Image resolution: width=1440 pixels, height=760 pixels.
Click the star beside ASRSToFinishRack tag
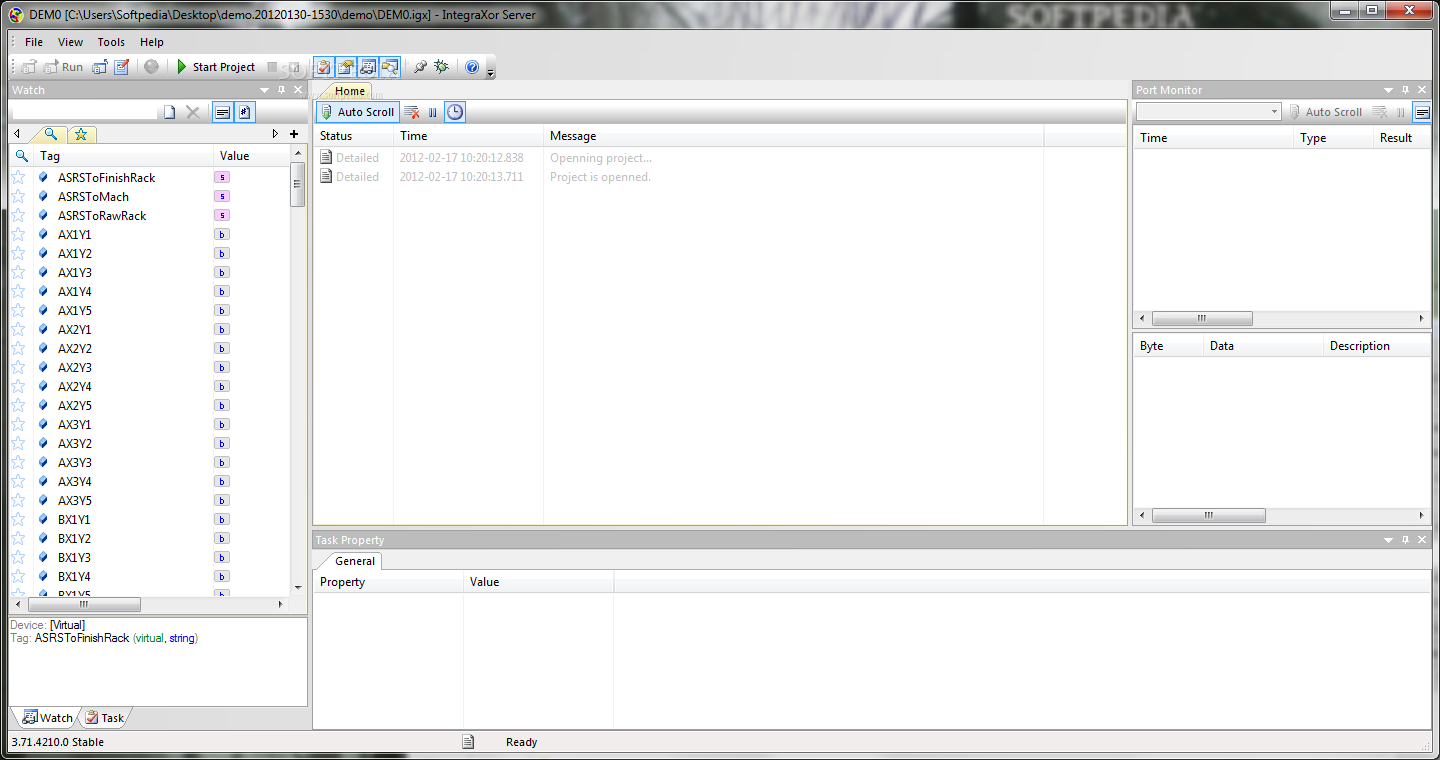(18, 177)
